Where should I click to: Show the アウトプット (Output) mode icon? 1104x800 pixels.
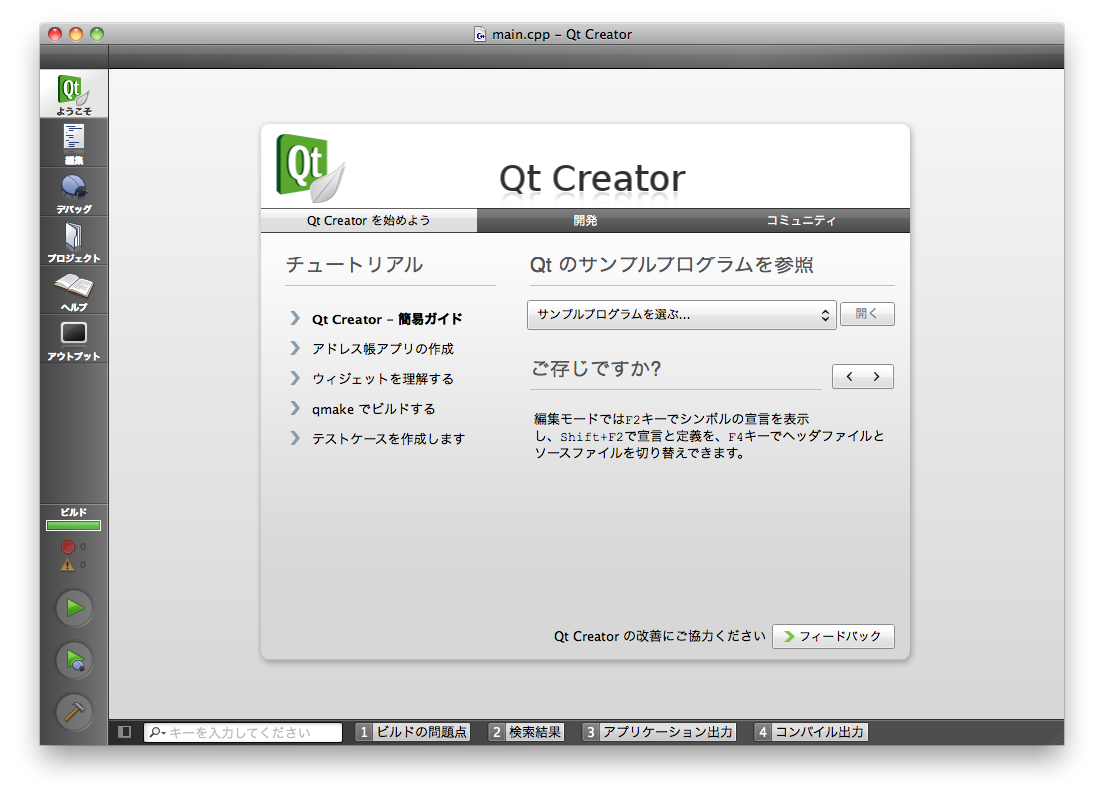click(x=74, y=339)
